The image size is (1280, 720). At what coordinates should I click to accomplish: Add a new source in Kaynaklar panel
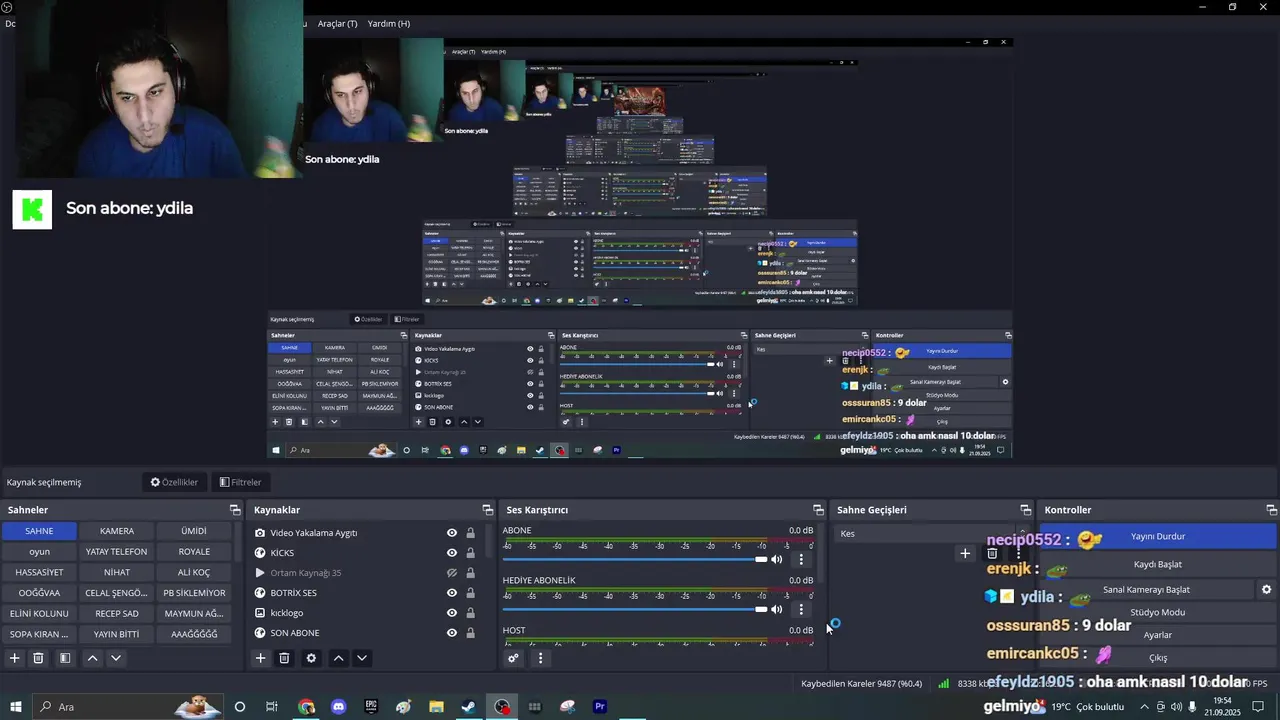(260, 658)
